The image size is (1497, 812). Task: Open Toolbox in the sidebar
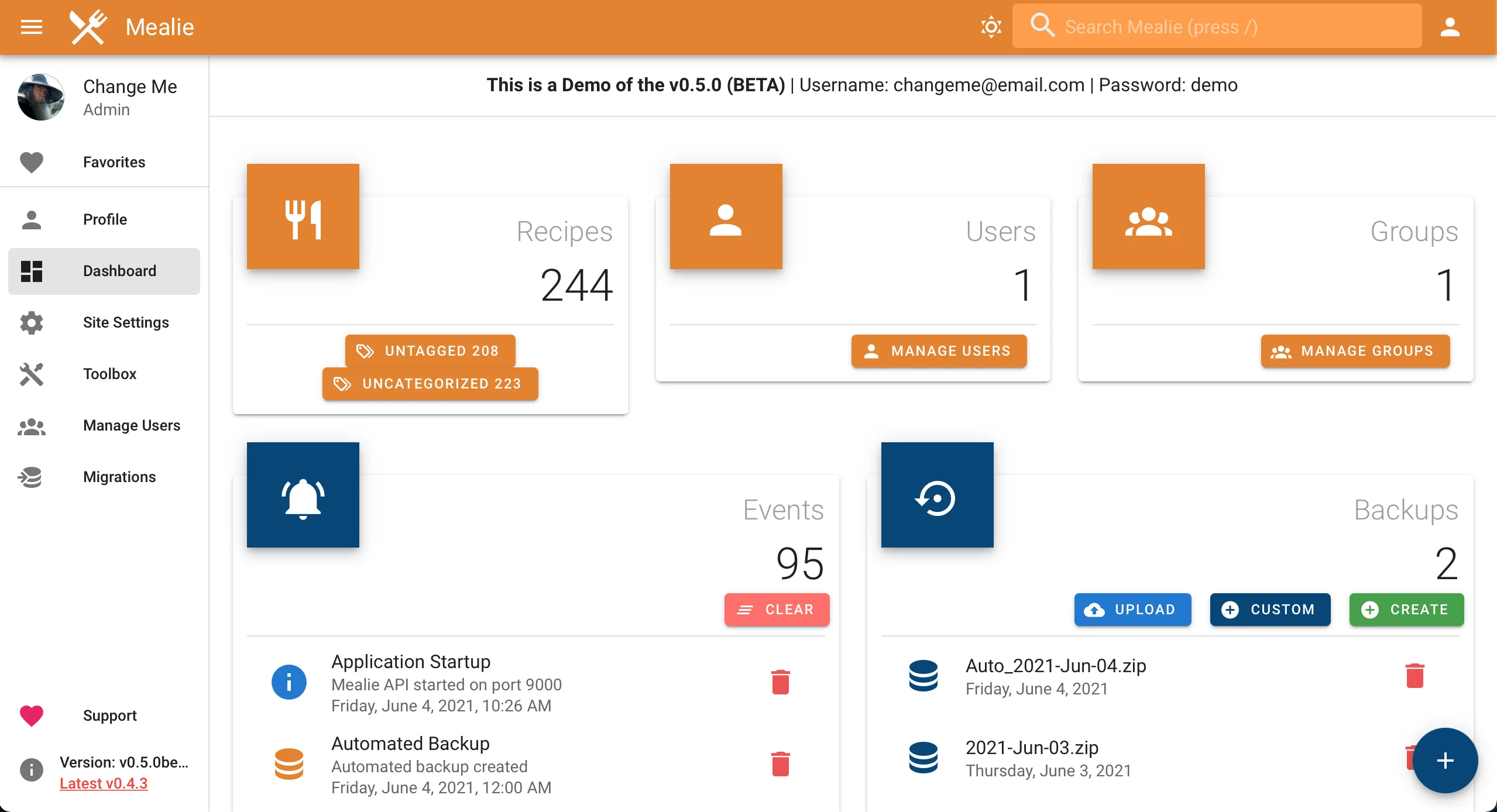104,374
